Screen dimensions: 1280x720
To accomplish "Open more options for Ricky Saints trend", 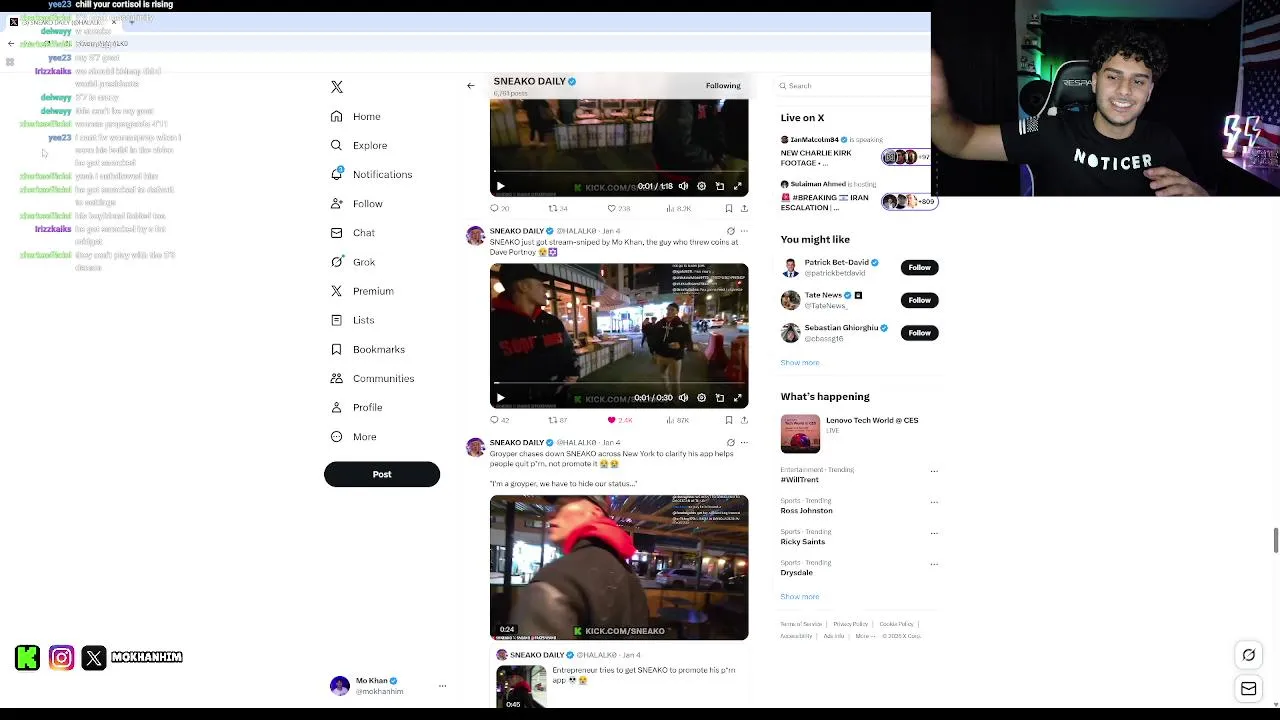I will tap(934, 533).
